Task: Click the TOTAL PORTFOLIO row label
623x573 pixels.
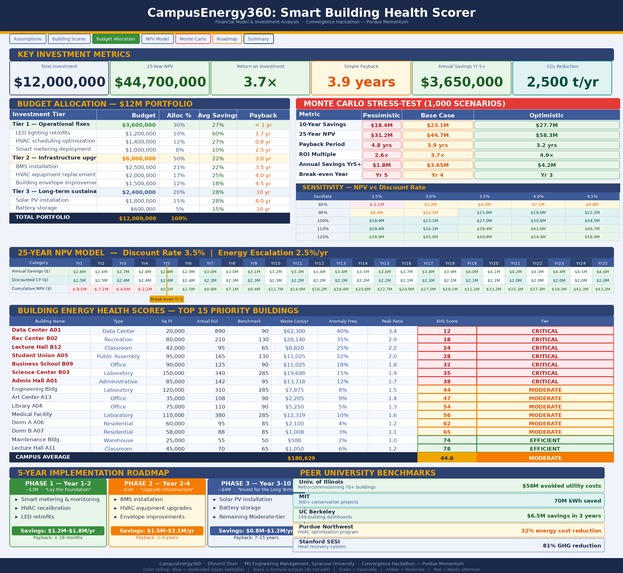Action: point(43,217)
